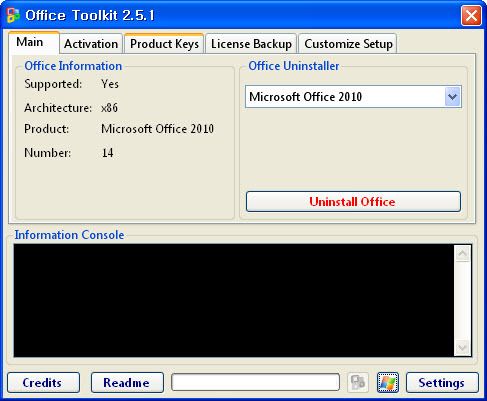Click the 'Office Toolkit 2.5.1' title text
The image size is (487, 401).
90,15
